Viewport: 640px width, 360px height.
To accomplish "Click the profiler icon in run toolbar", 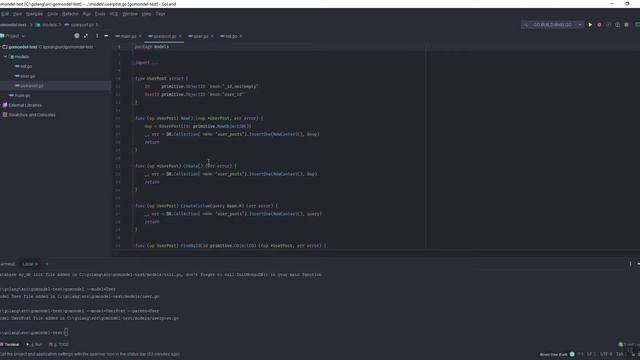I will [617, 25].
